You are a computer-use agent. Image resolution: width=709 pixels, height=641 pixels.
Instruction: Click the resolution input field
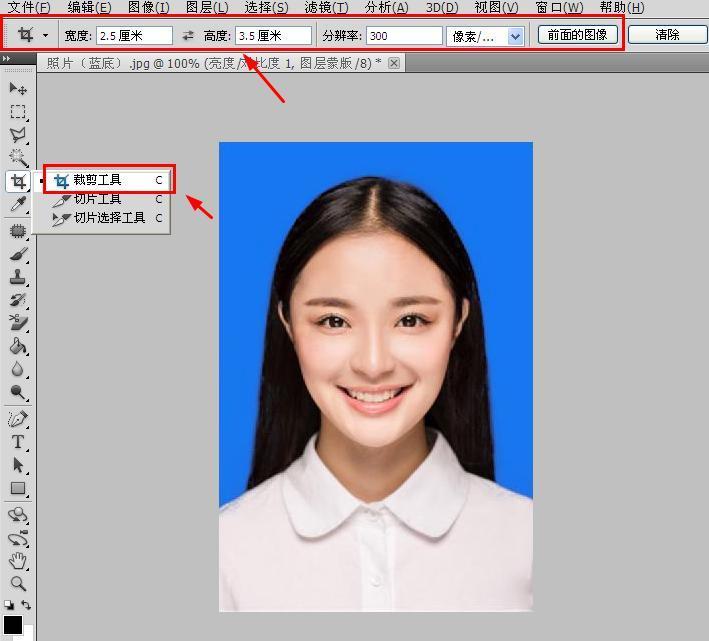pyautogui.click(x=404, y=36)
